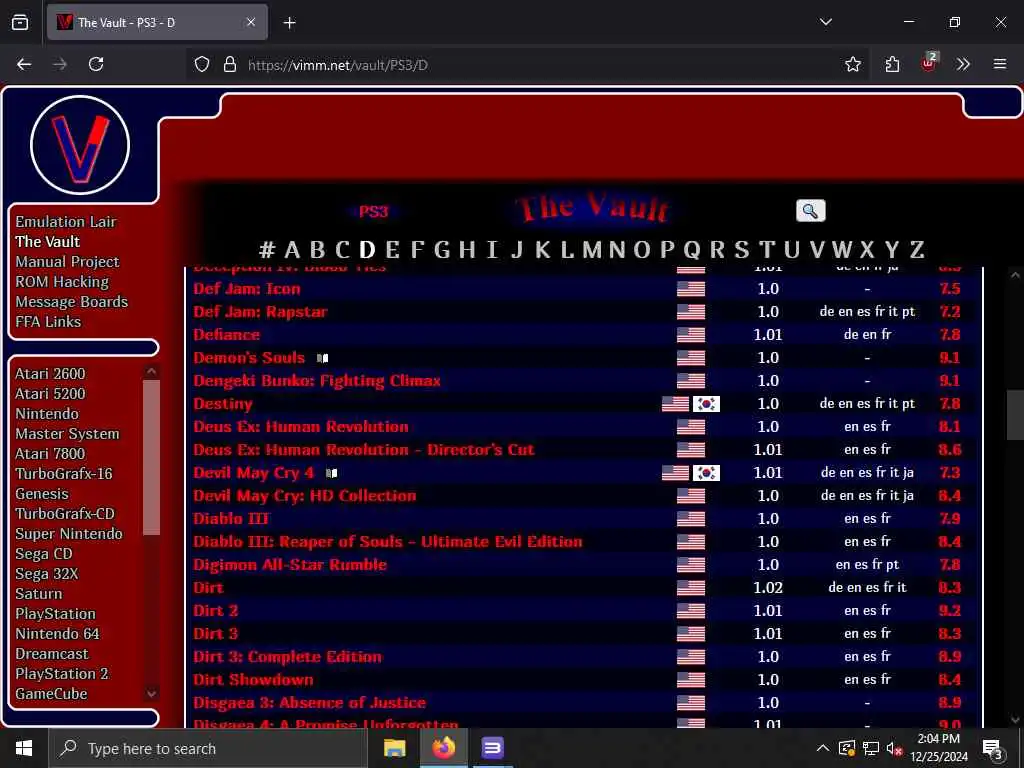This screenshot has width=1024, height=768.
Task: Reload the page with the refresh icon
Action: click(x=96, y=64)
